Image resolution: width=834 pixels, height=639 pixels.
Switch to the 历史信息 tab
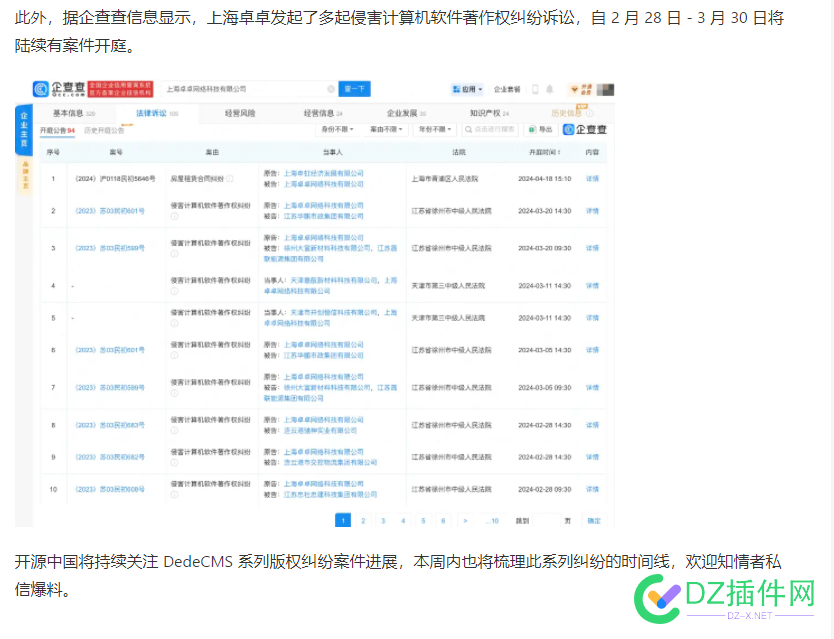click(x=567, y=113)
